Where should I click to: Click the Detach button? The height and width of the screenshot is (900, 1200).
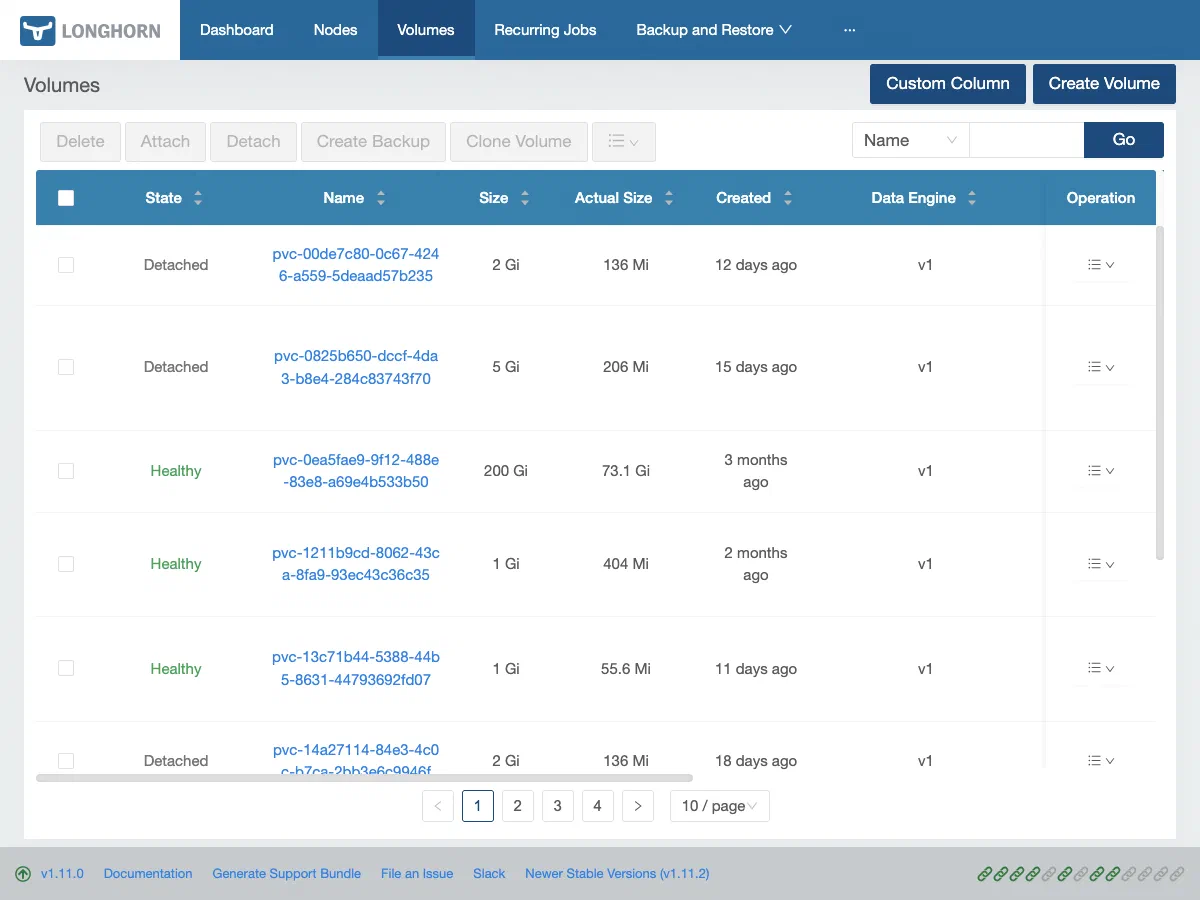[x=253, y=142]
